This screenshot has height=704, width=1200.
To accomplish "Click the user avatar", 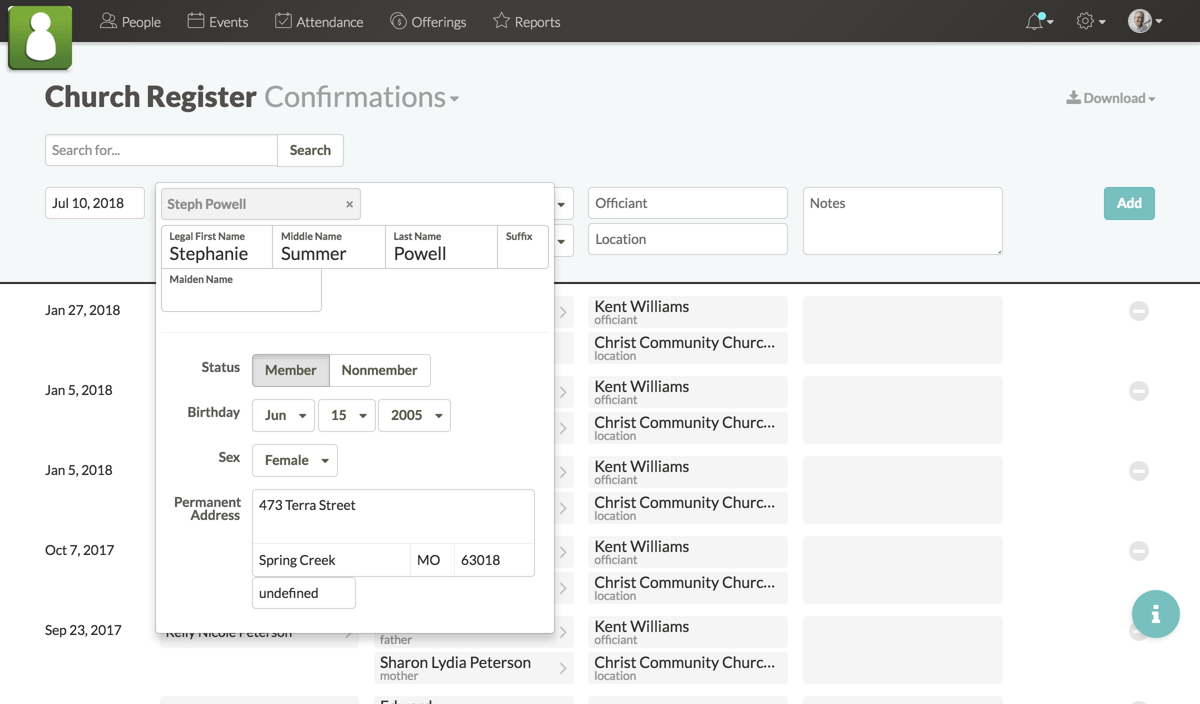I will click(x=1140, y=19).
